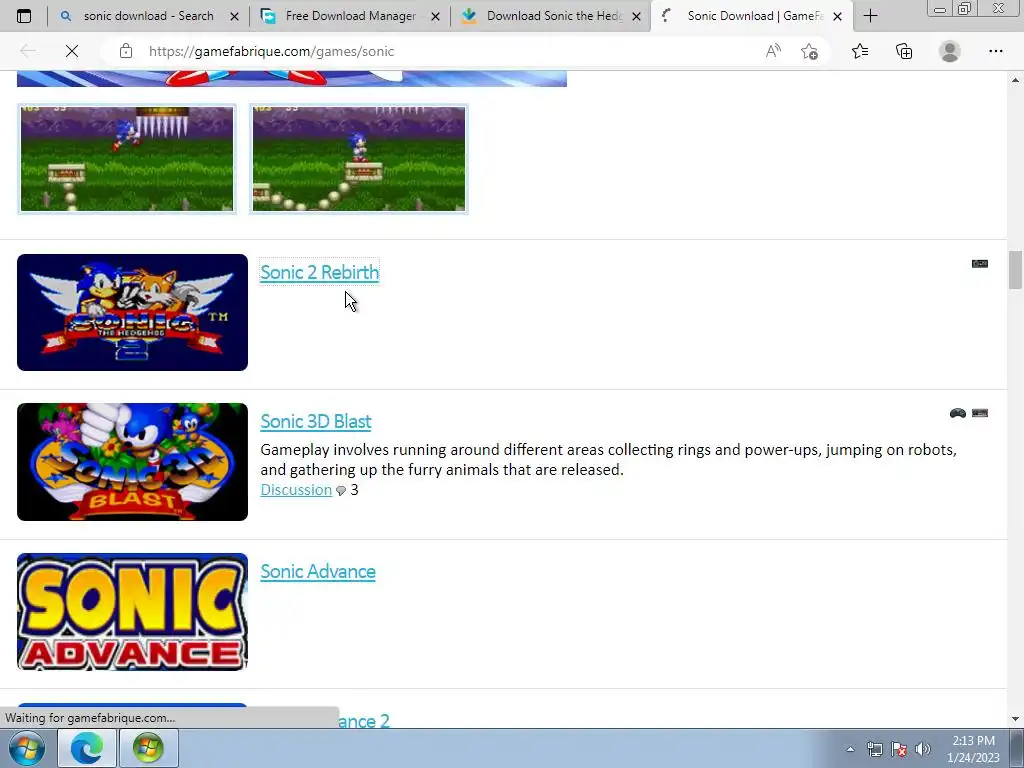Open the browser profile avatar
Screen dimensions: 1024x768
tap(950, 51)
